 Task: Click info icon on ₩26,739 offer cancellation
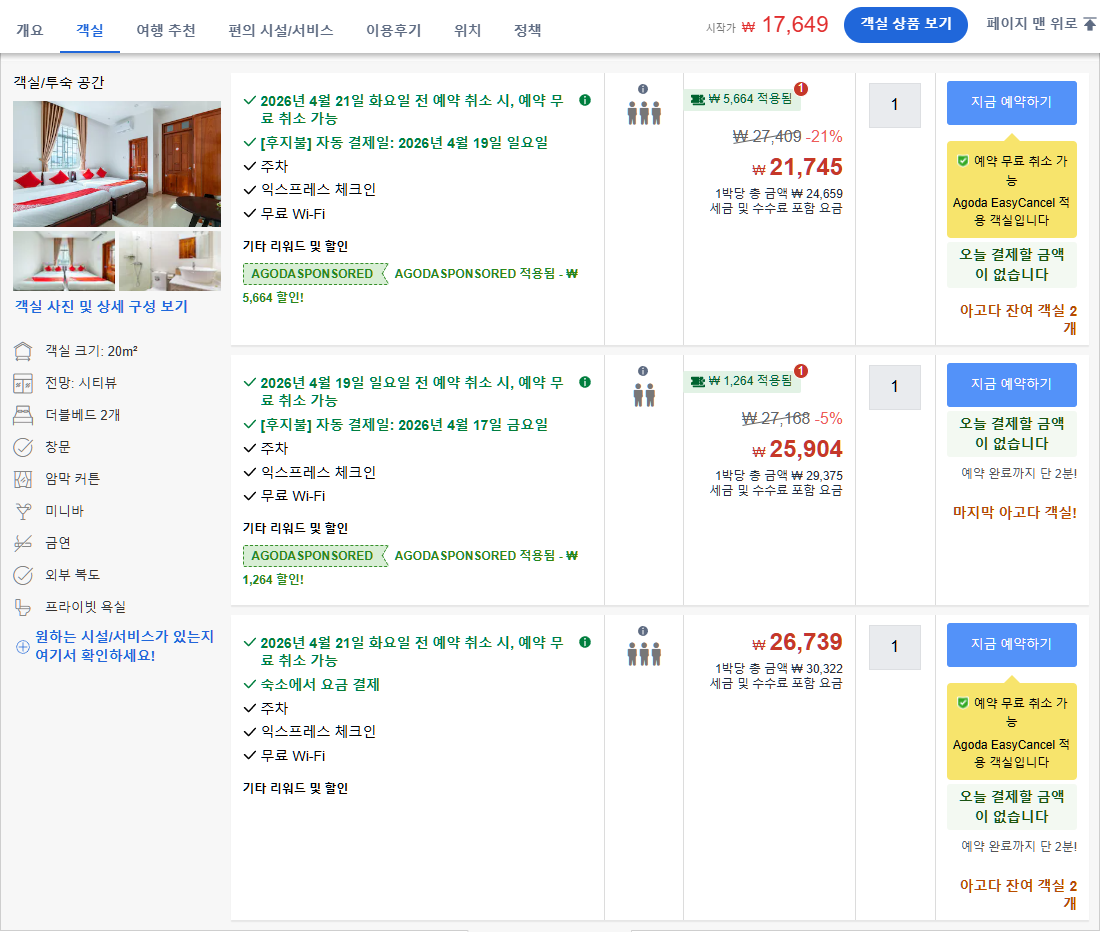coord(585,642)
